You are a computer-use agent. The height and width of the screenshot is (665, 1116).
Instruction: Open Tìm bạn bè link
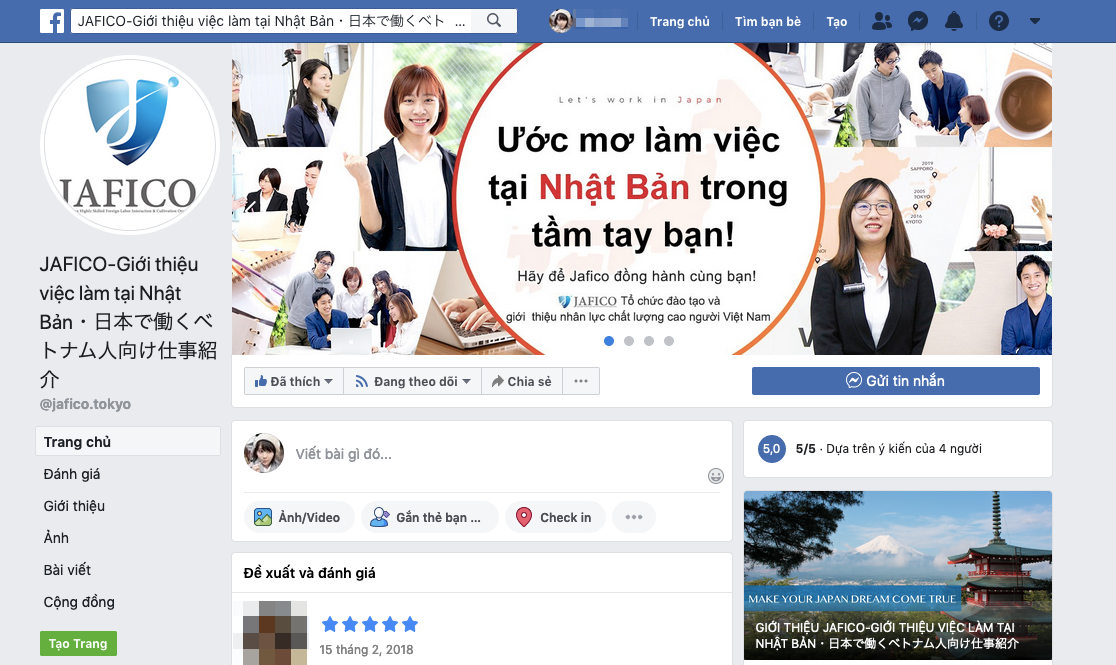pos(767,21)
